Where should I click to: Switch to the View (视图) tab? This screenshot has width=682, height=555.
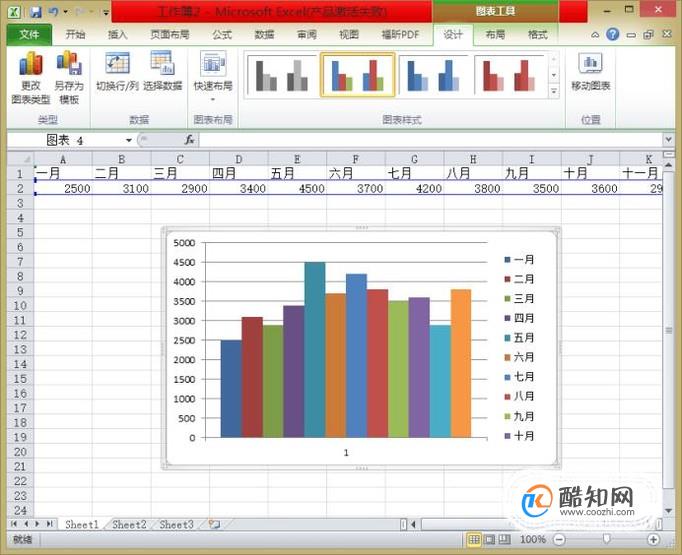pyautogui.click(x=349, y=34)
